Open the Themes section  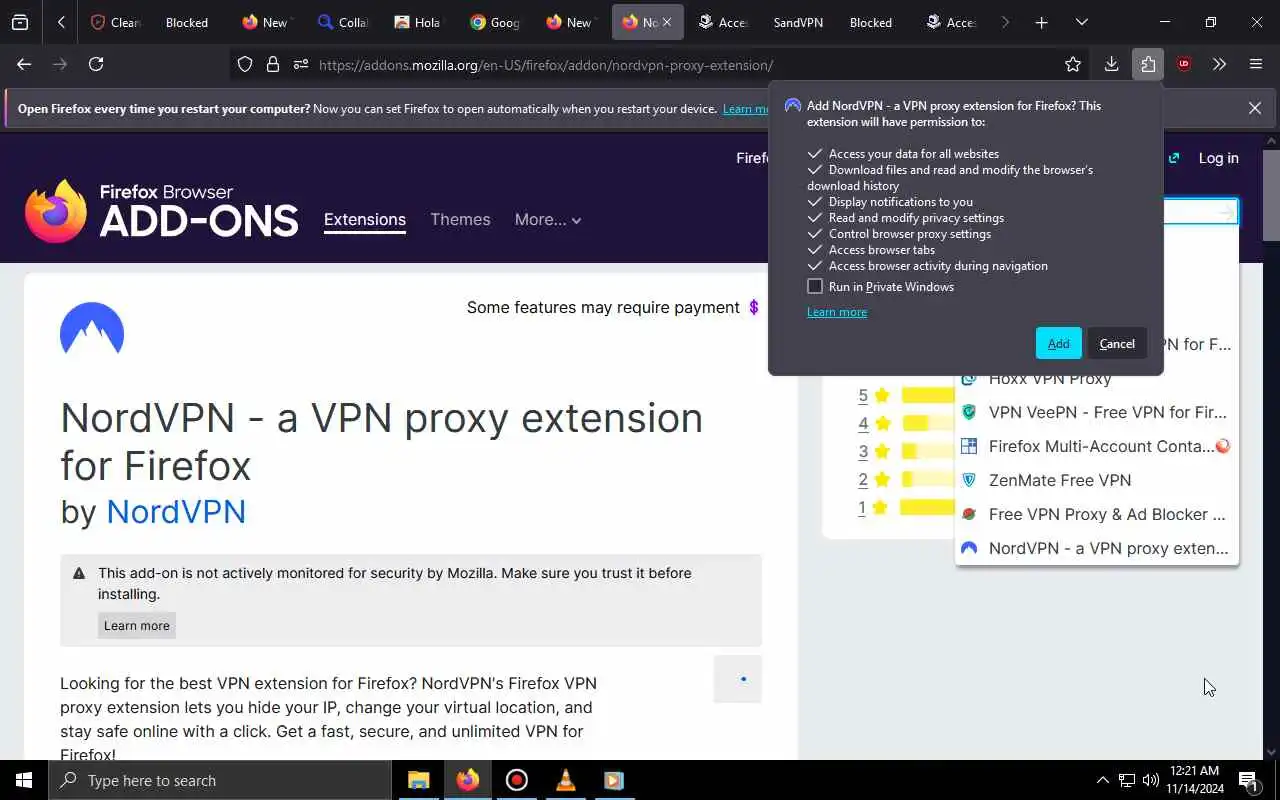point(460,219)
